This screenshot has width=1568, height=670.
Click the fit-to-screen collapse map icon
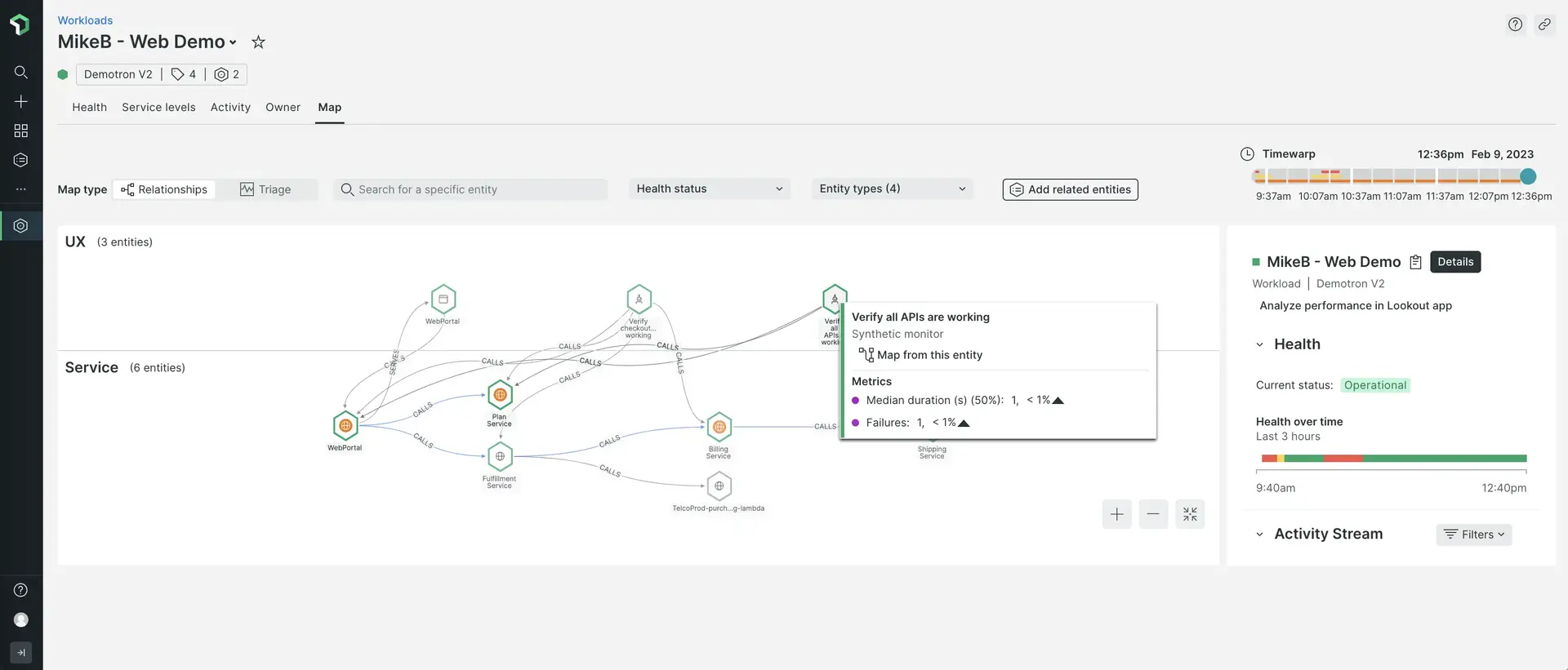pos(1189,514)
